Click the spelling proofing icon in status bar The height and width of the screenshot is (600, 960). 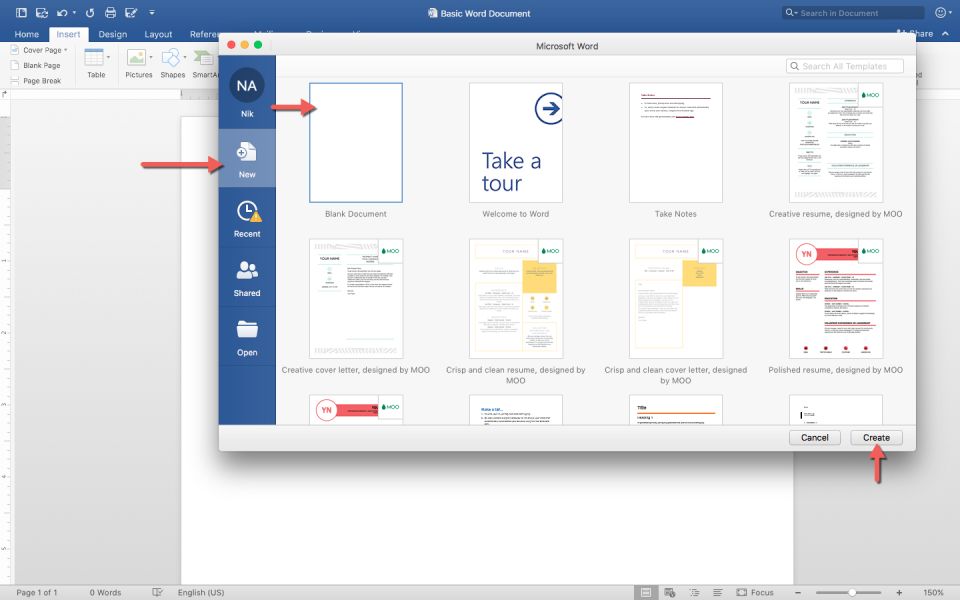tap(157, 592)
